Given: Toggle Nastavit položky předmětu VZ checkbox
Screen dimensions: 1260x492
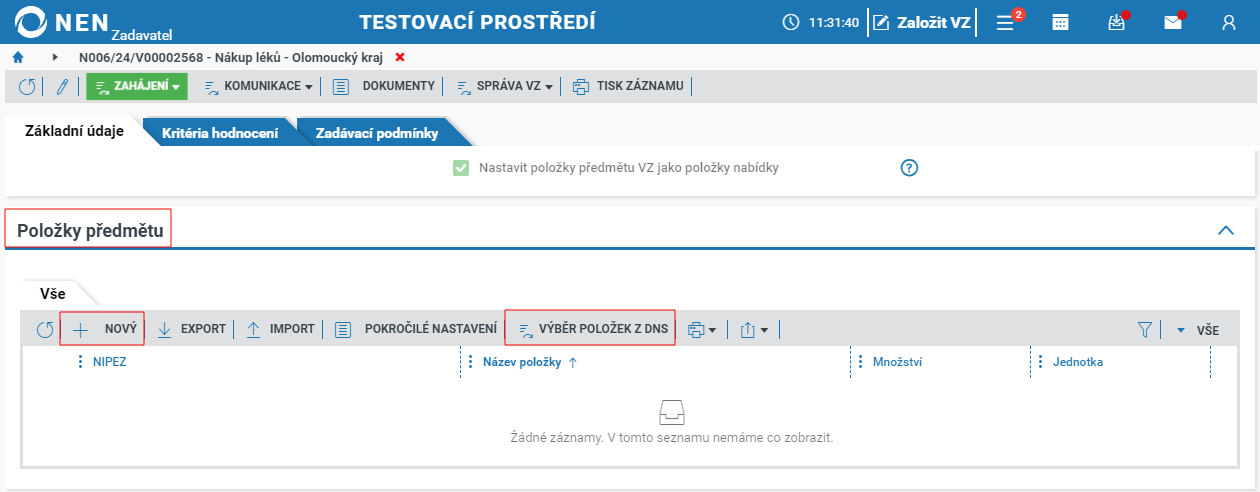Looking at the screenshot, I should click(x=461, y=168).
